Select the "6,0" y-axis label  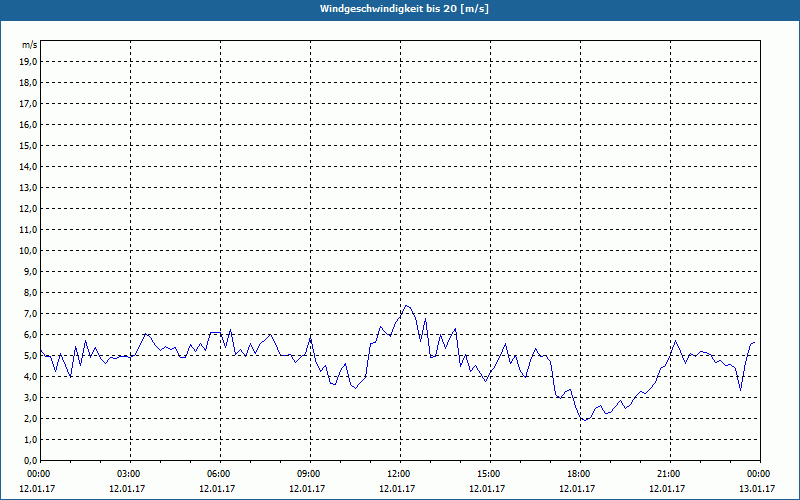(31, 335)
